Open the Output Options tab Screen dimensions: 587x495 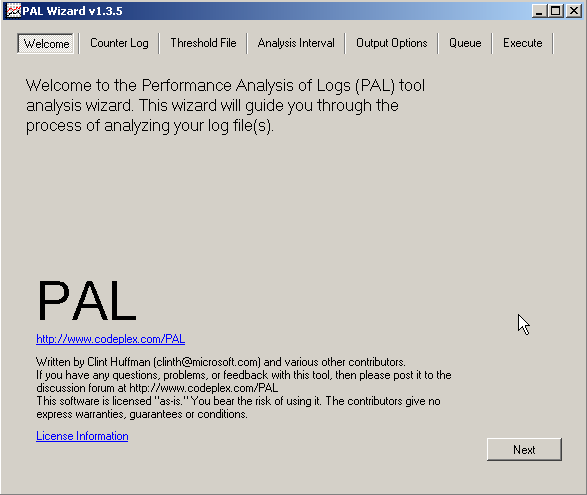point(391,43)
